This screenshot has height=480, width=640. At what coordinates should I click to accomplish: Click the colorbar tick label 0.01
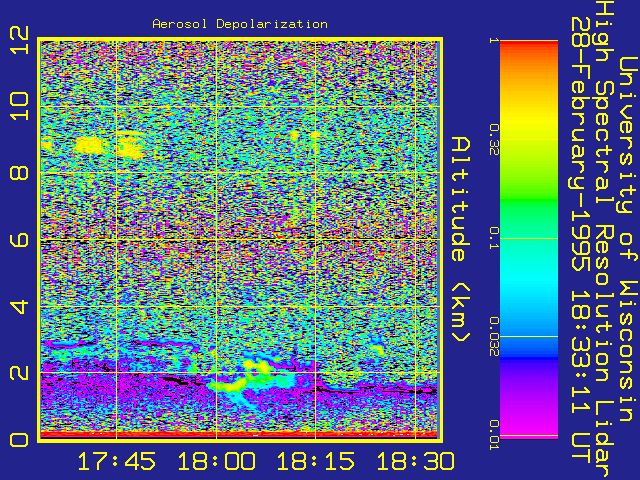click(494, 435)
